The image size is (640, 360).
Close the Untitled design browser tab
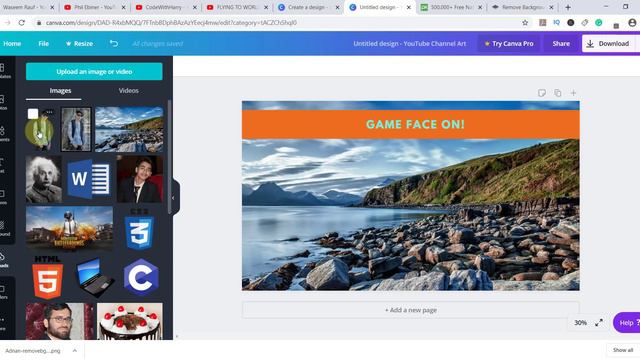click(409, 7)
